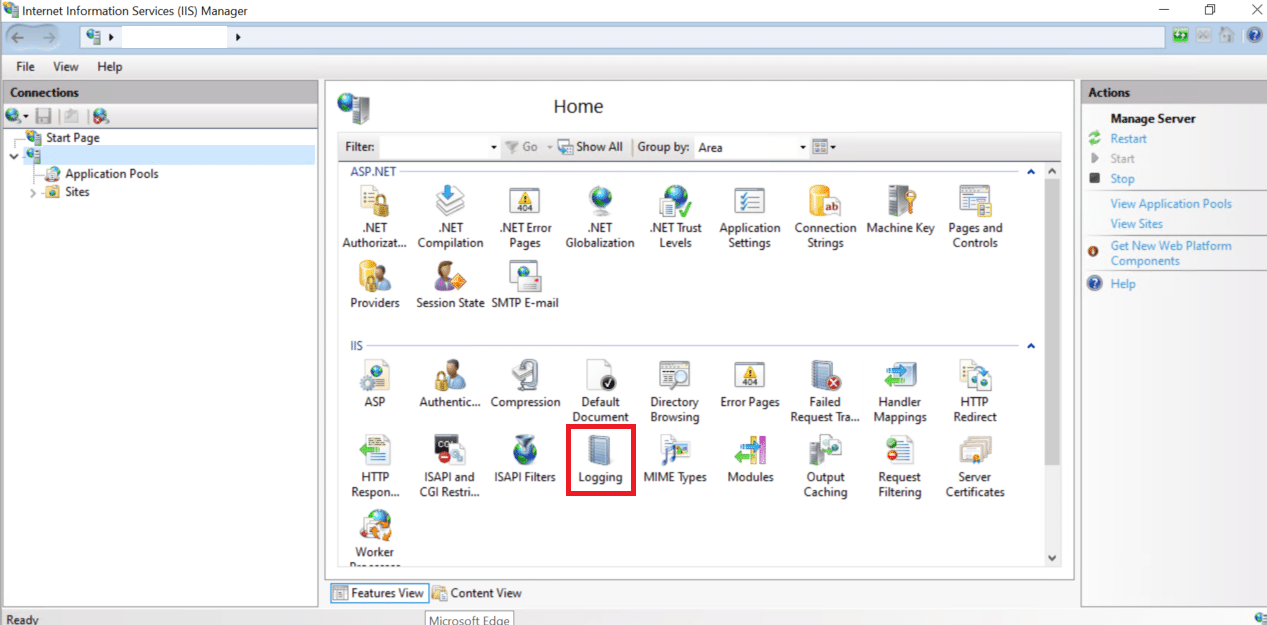Open the HTTP Redirect feature
Viewport: 1267px width, 625px height.
click(x=975, y=391)
